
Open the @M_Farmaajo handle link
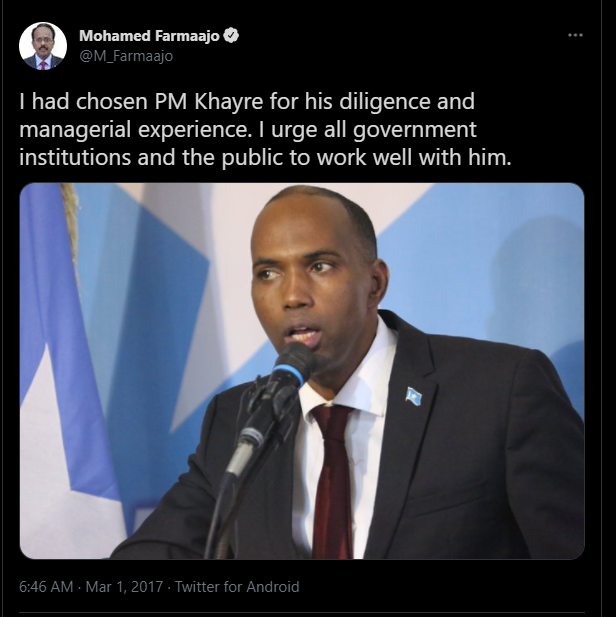pyautogui.click(x=126, y=56)
